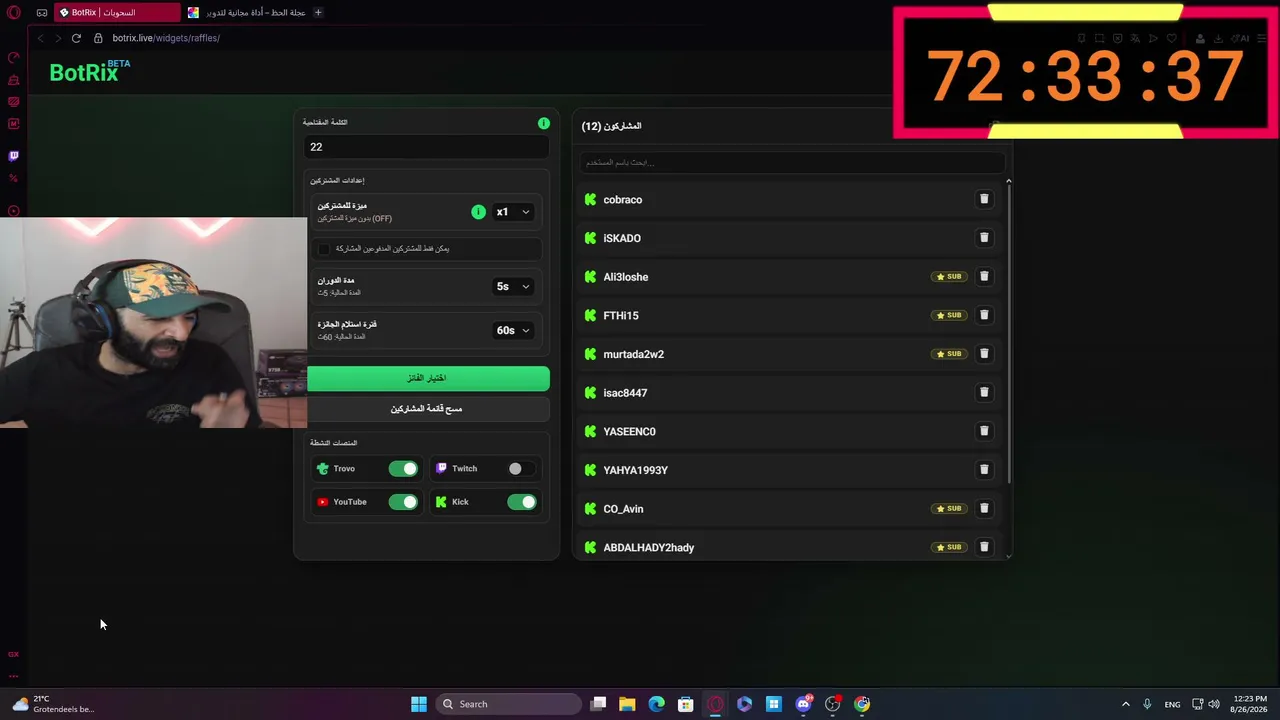Image resolution: width=1280 pixels, height=720 pixels.
Task: Open the 5s spin duration dropdown
Action: pyautogui.click(x=513, y=286)
